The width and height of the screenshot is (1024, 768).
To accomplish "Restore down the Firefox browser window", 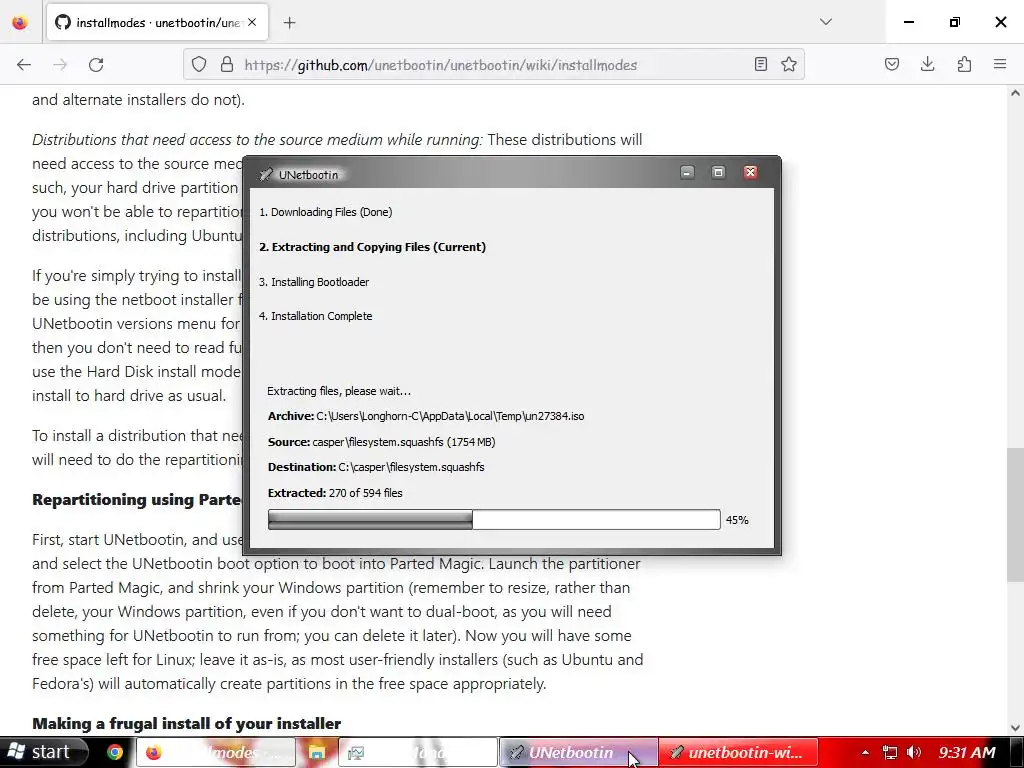I will coord(955,22).
